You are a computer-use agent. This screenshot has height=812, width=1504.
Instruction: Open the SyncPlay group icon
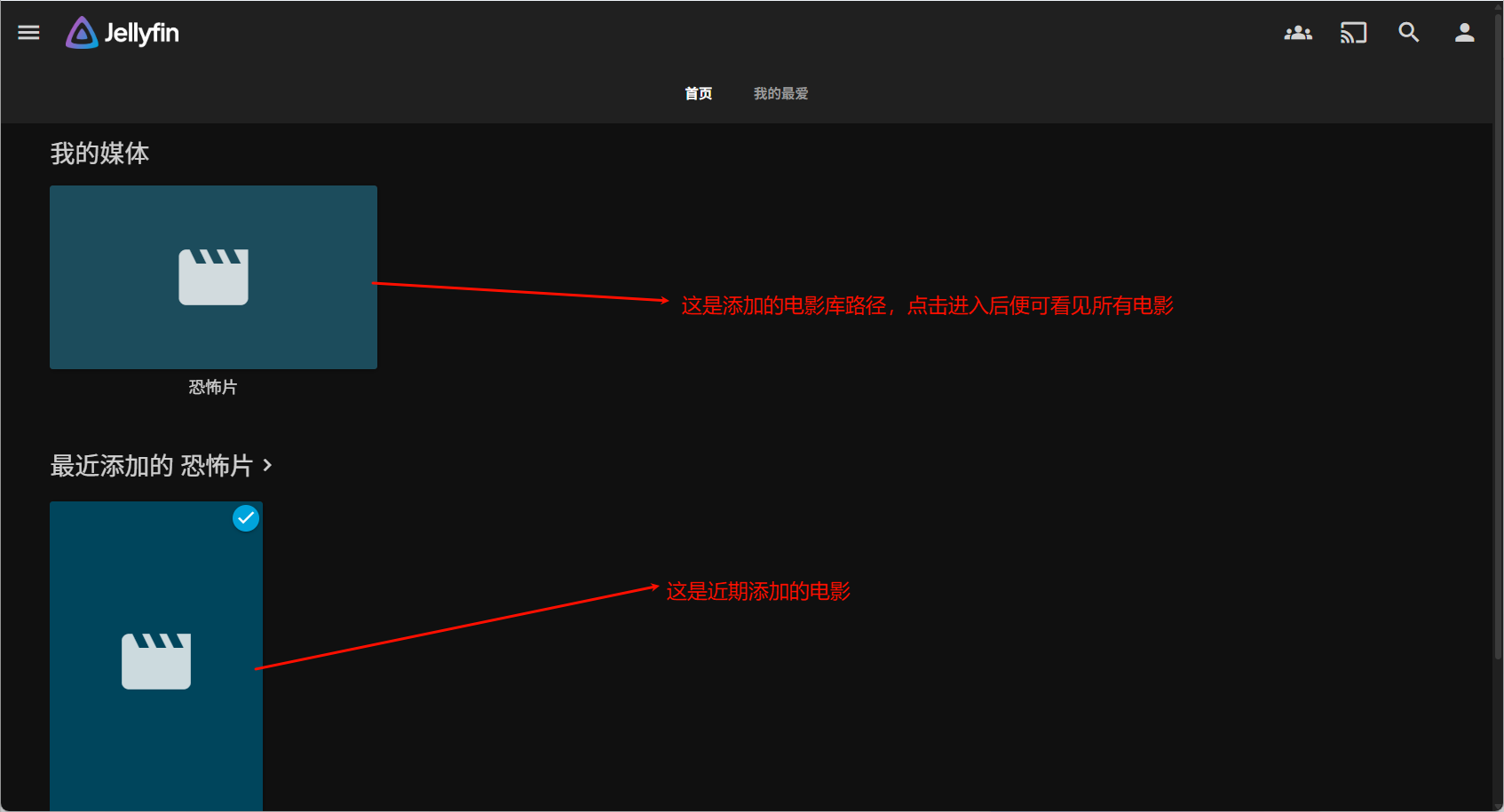[1298, 33]
